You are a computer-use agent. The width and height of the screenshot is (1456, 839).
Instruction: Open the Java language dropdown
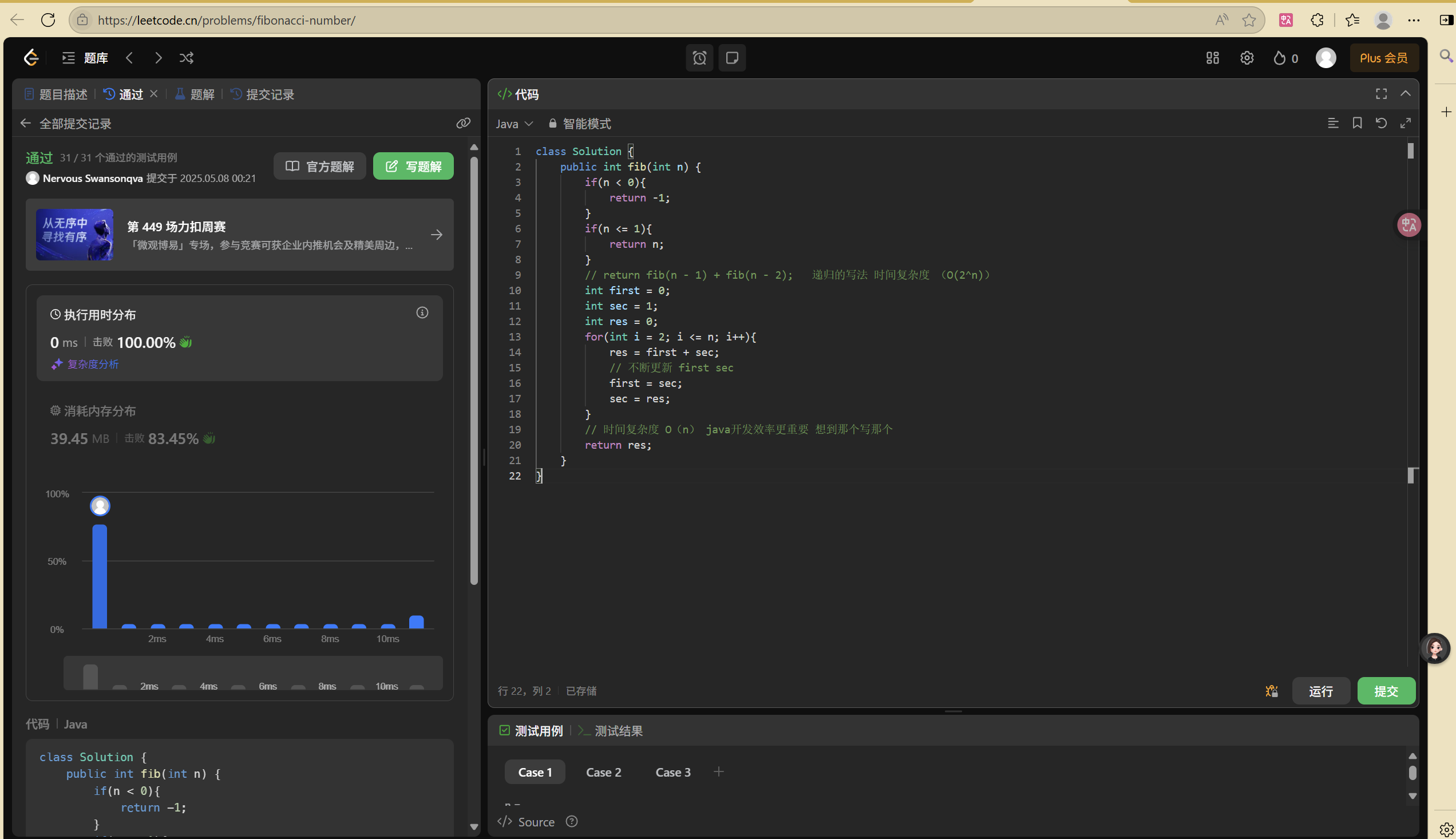(x=514, y=123)
